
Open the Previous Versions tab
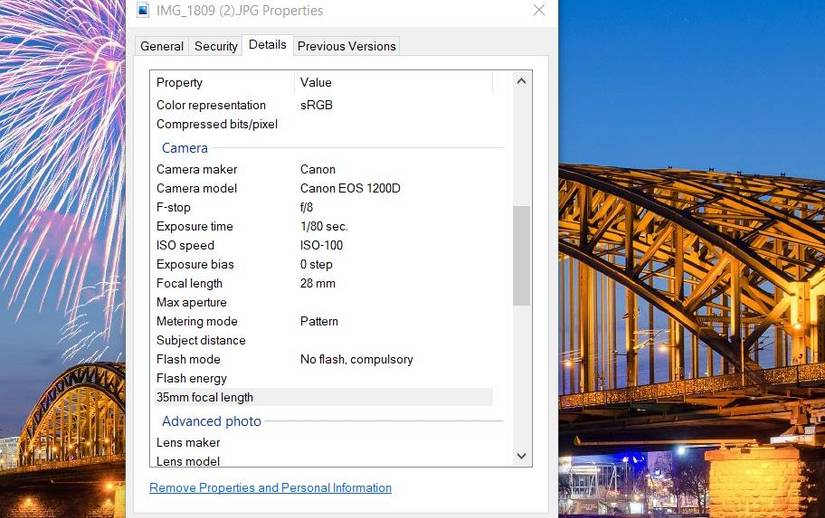pyautogui.click(x=346, y=46)
